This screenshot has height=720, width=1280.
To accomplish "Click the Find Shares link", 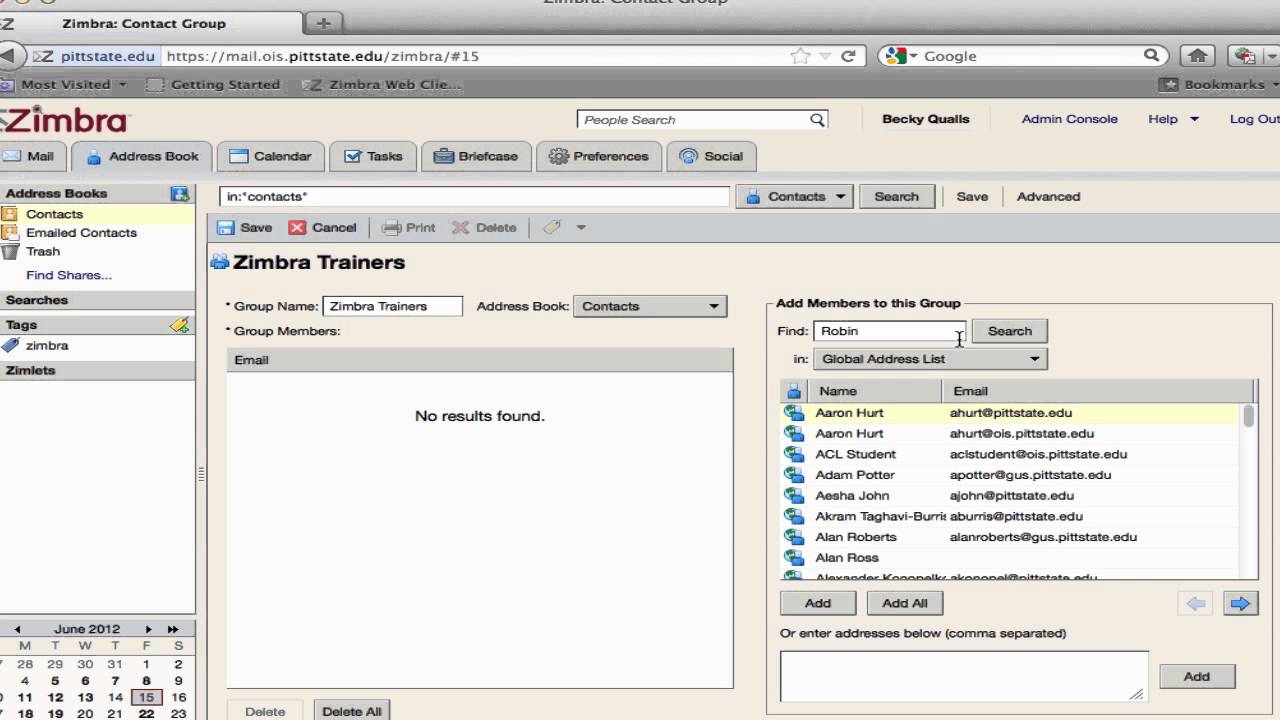I will 69,275.
